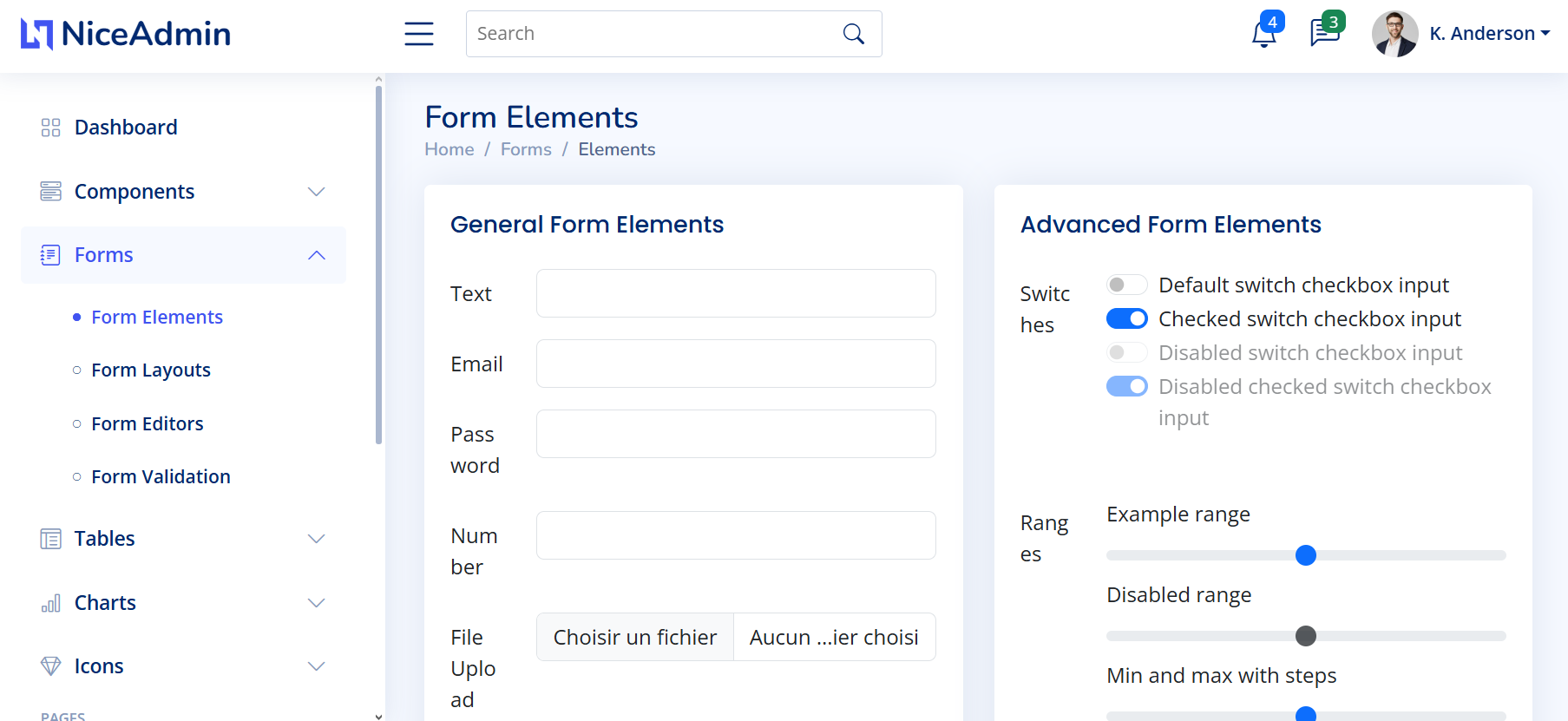Collapse the Forms submenu
Image resolution: width=1568 pixels, height=721 pixels.
(317, 254)
